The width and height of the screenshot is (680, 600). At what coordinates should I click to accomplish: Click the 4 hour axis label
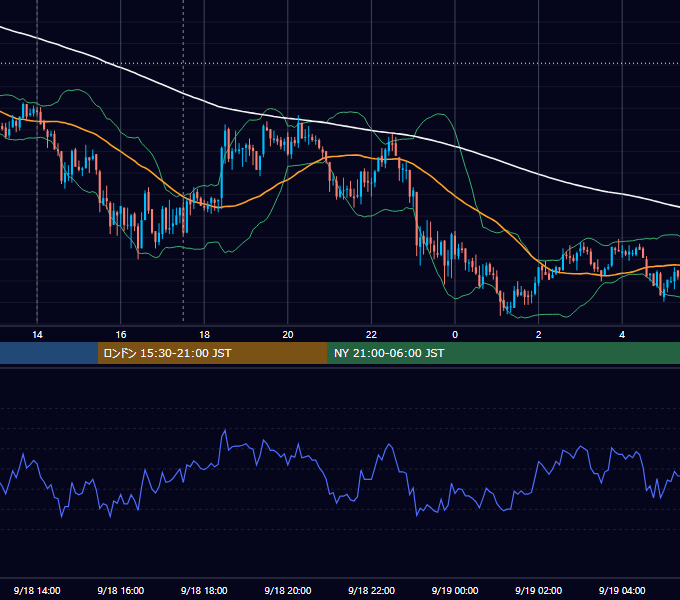point(622,335)
